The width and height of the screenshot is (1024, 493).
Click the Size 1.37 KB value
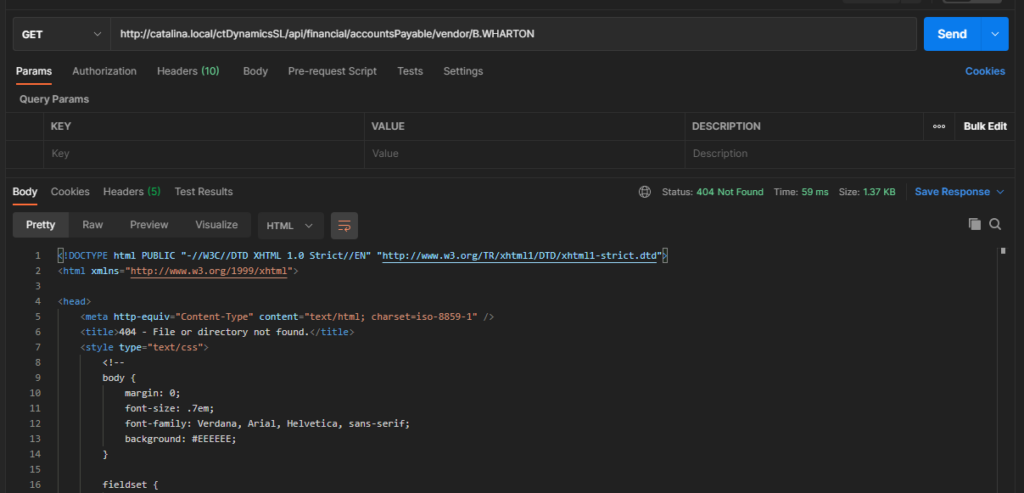[x=879, y=192]
